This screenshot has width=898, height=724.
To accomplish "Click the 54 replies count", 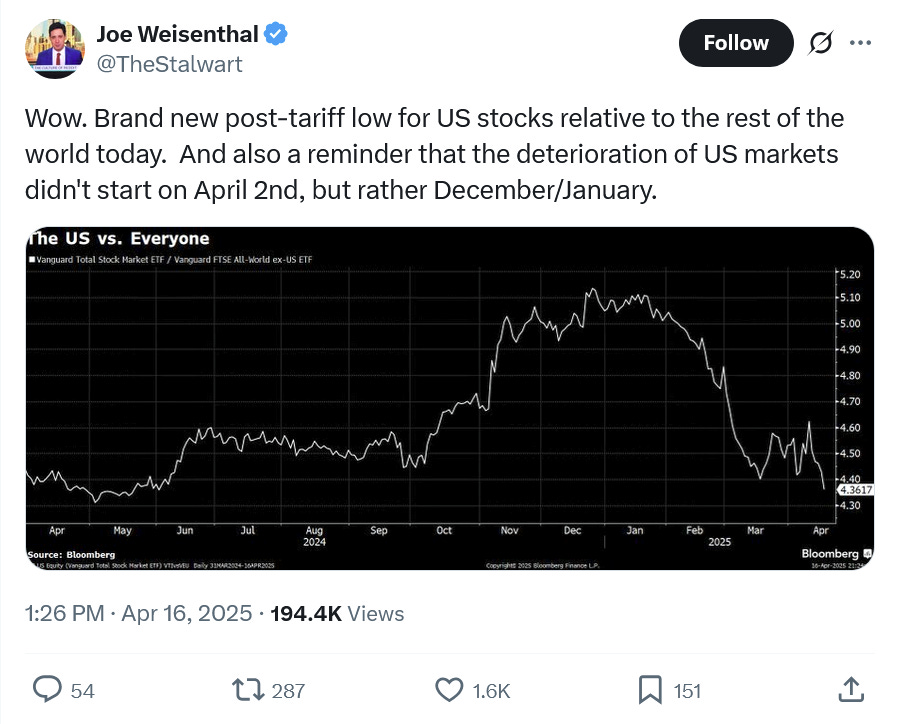I will click(82, 691).
